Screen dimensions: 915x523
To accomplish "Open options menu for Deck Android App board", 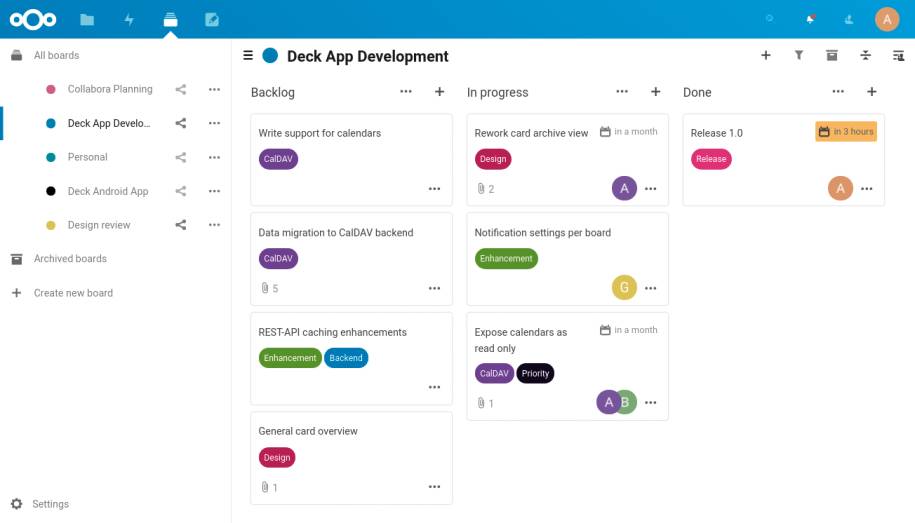I will coord(214,191).
